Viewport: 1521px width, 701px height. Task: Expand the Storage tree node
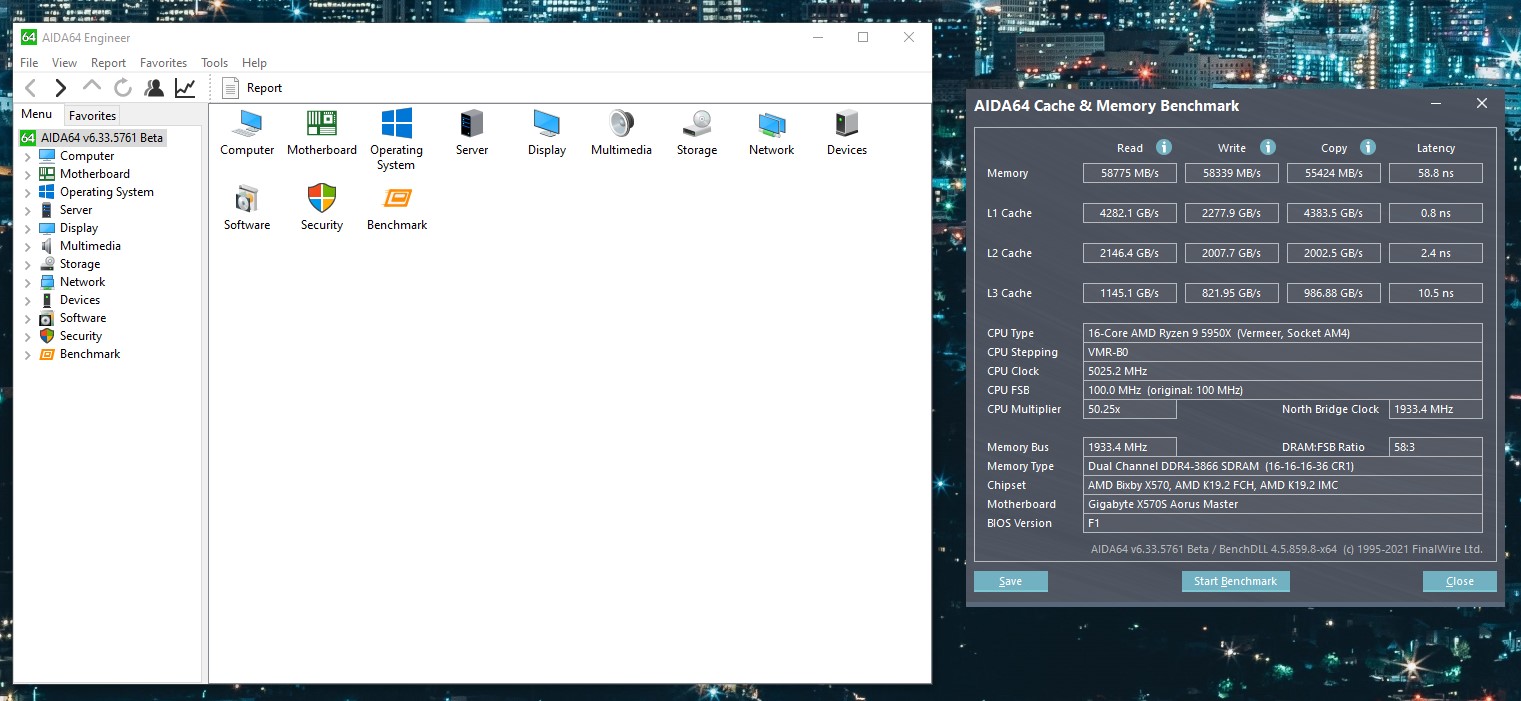[x=27, y=264]
